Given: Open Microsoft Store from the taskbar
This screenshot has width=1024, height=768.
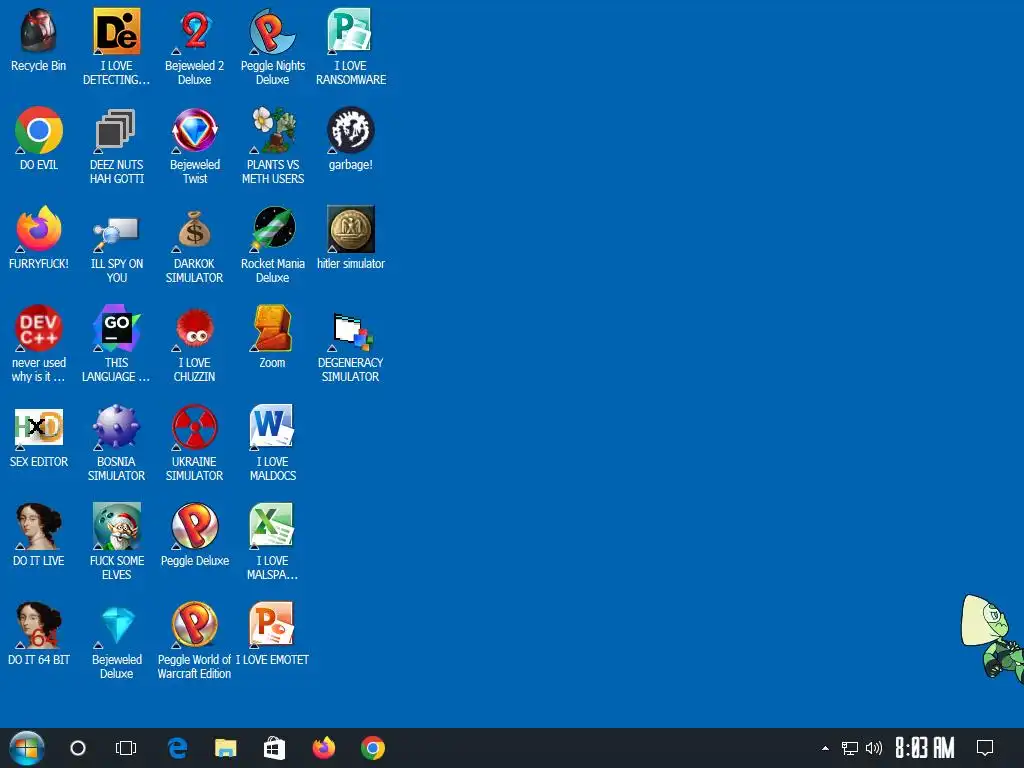Looking at the screenshot, I should click(274, 748).
